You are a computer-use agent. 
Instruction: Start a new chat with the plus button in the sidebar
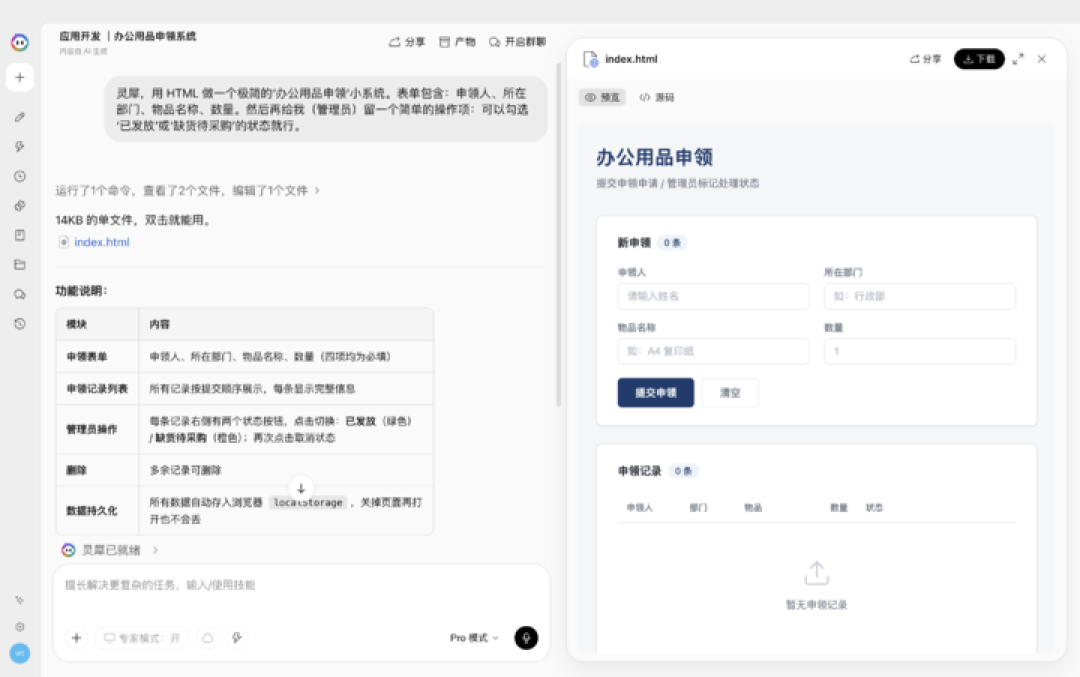click(20, 77)
